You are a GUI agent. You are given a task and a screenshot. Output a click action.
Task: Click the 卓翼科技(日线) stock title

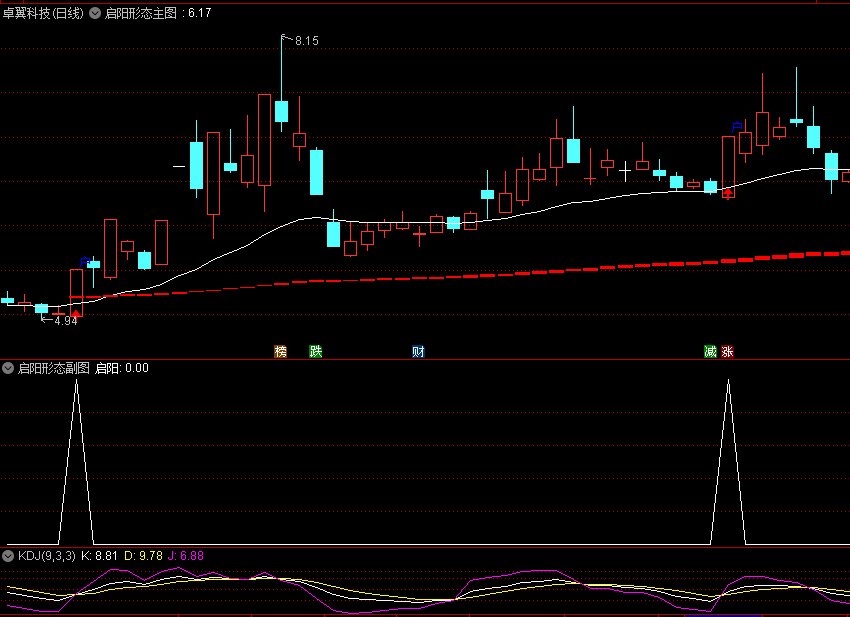pyautogui.click(x=43, y=13)
